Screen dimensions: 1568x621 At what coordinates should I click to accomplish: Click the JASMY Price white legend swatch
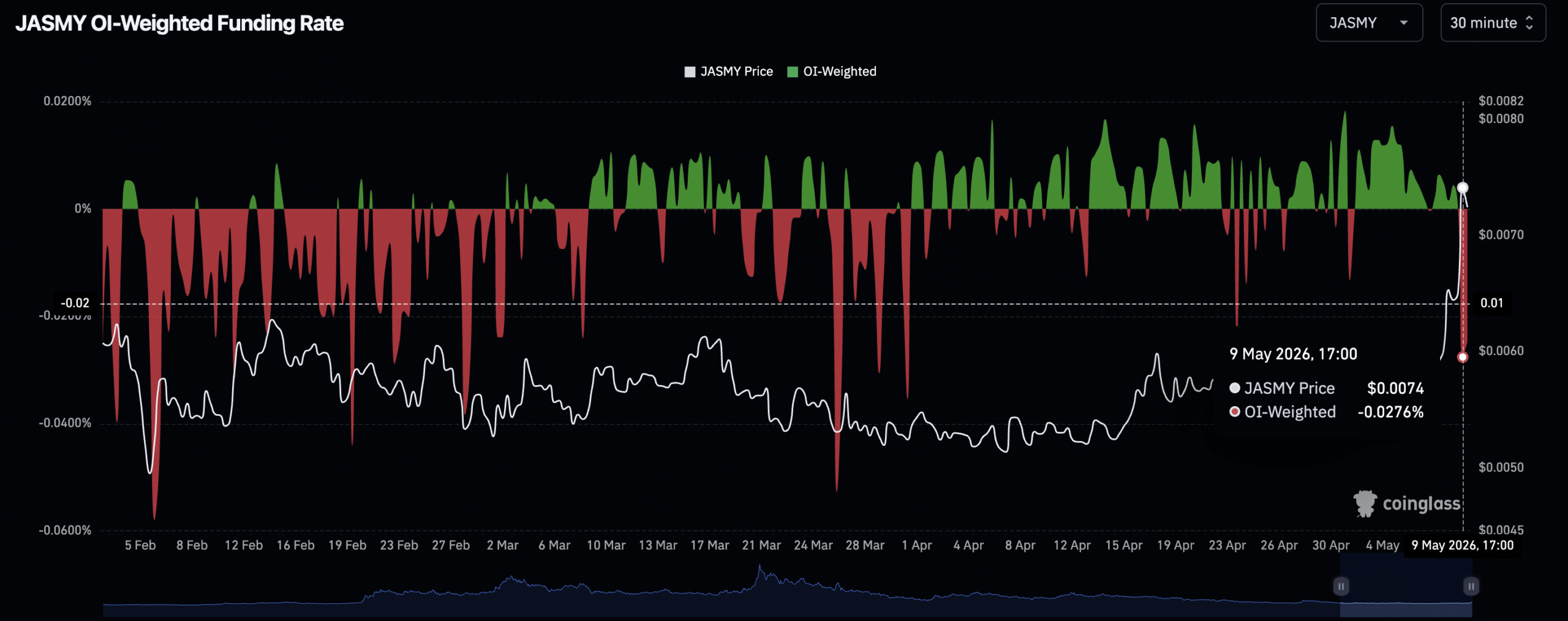pyautogui.click(x=690, y=72)
